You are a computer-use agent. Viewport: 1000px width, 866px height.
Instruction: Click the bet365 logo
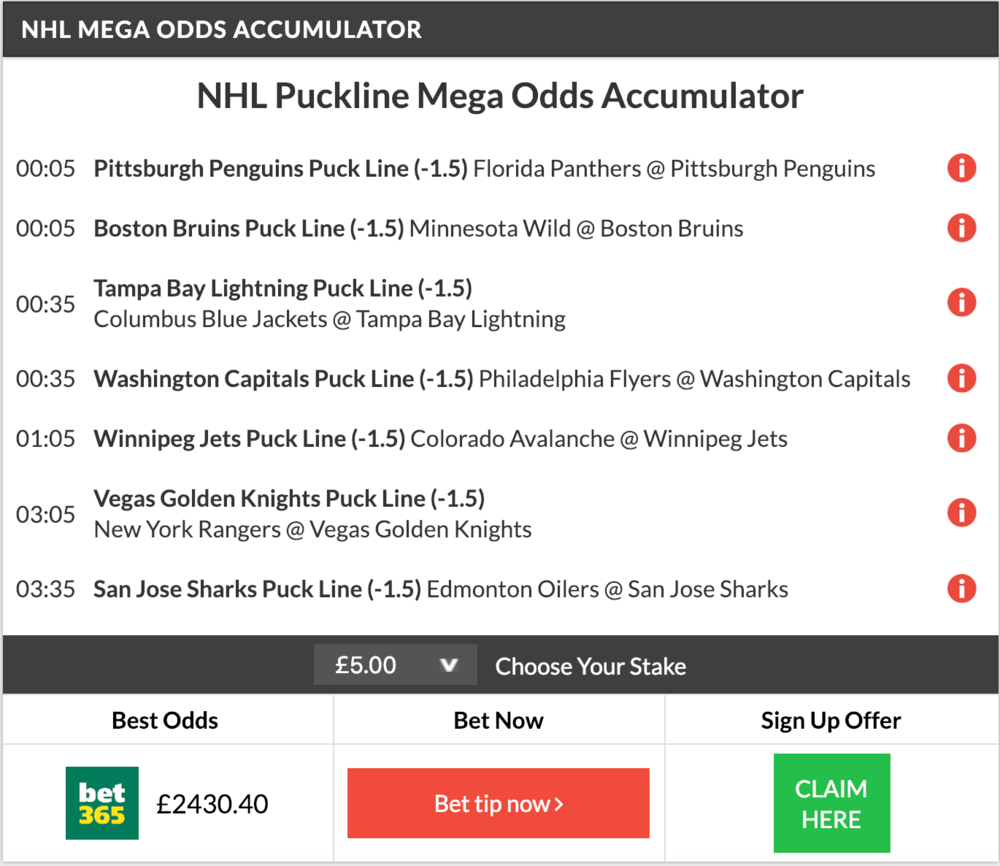(102, 803)
